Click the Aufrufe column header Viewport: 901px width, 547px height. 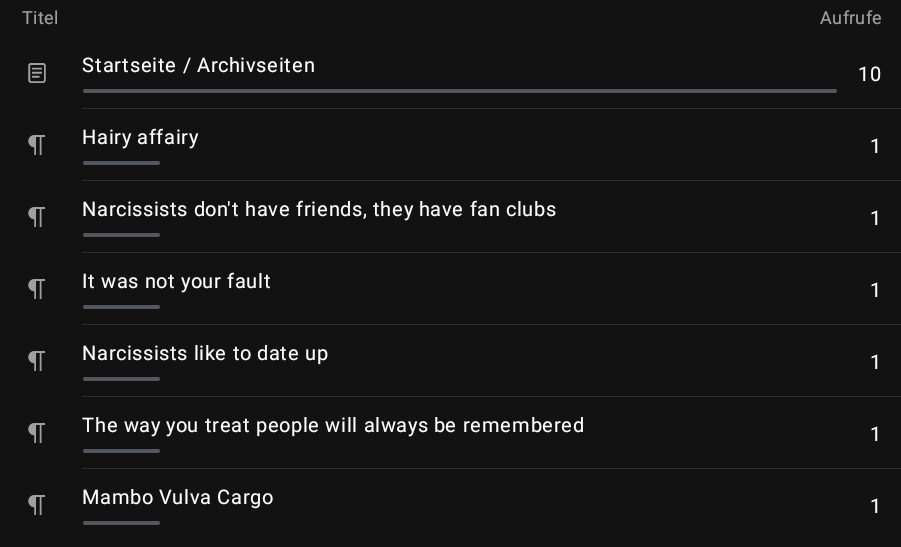click(850, 18)
